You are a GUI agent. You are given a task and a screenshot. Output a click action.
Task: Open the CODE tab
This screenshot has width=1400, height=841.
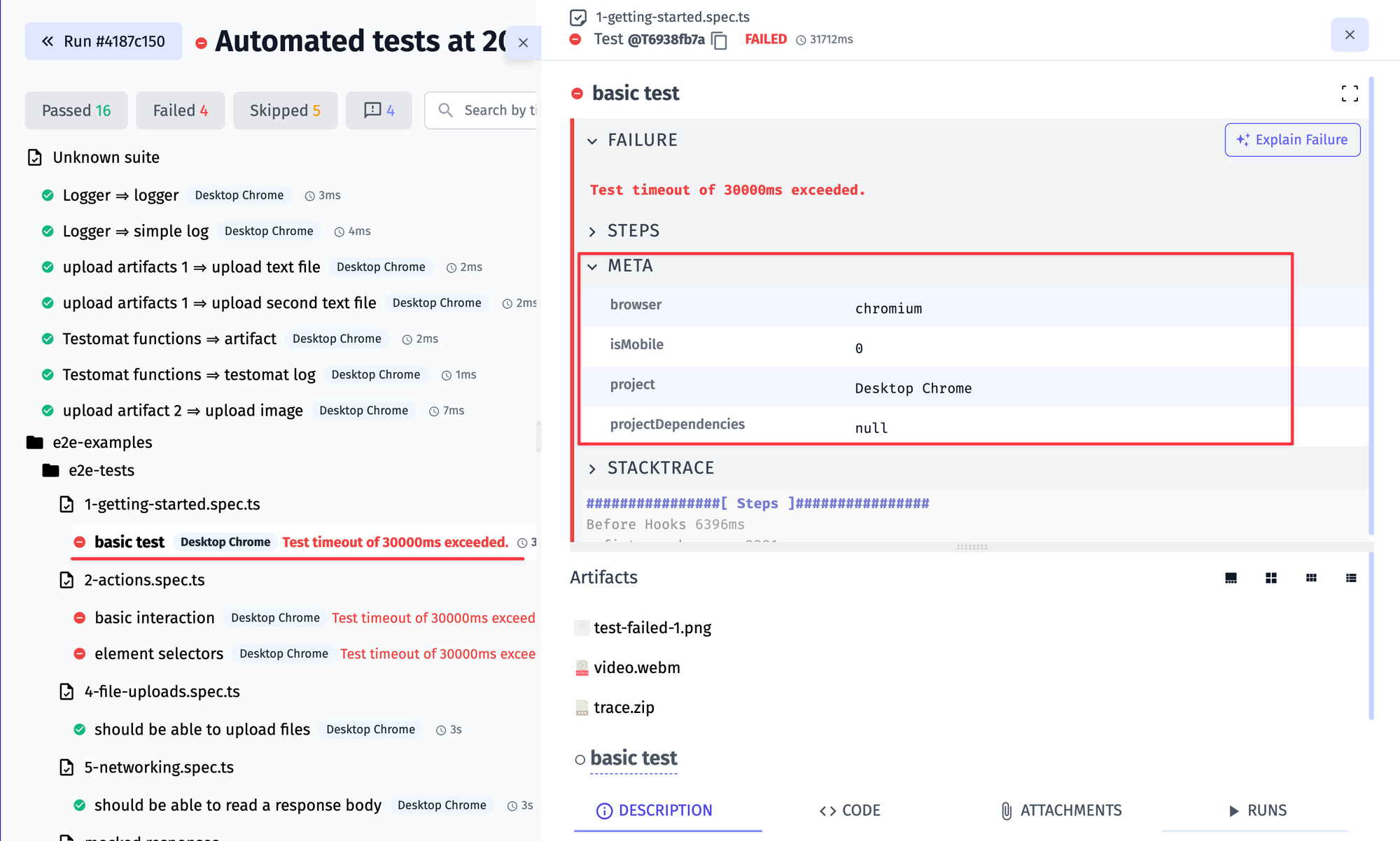tap(850, 810)
